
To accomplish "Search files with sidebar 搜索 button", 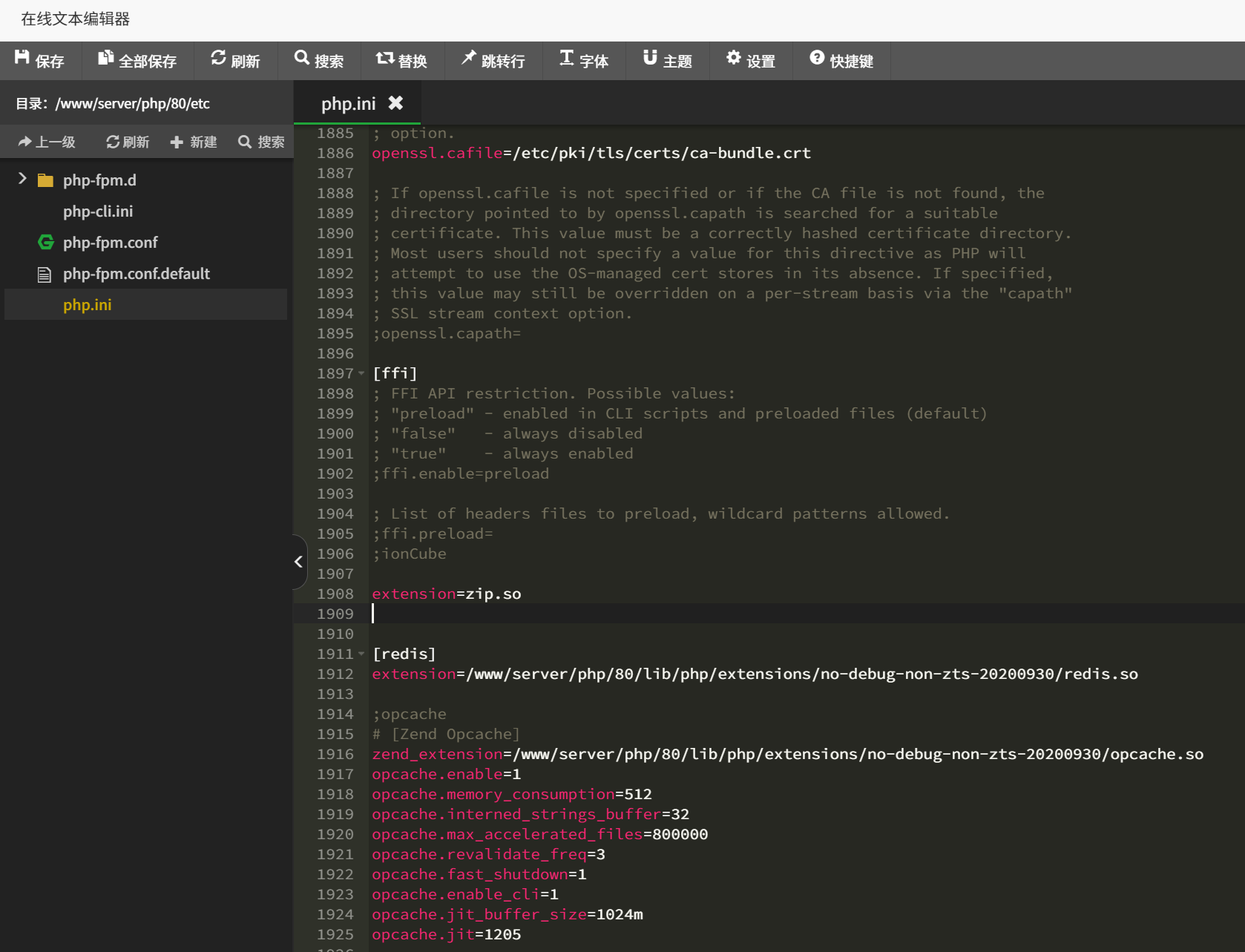I will pyautogui.click(x=261, y=142).
